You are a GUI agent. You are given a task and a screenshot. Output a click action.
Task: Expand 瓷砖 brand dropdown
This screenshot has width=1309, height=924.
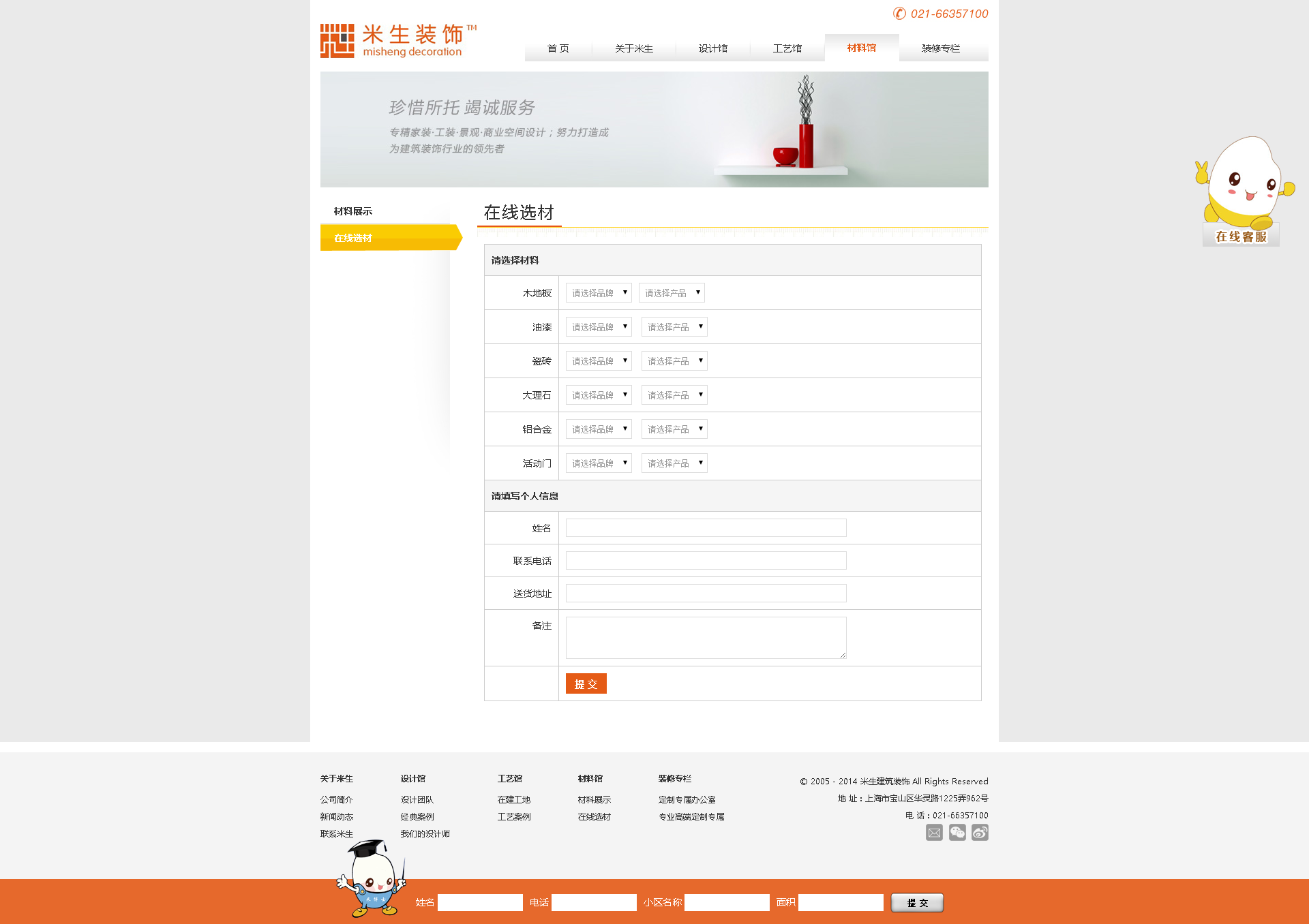(599, 361)
